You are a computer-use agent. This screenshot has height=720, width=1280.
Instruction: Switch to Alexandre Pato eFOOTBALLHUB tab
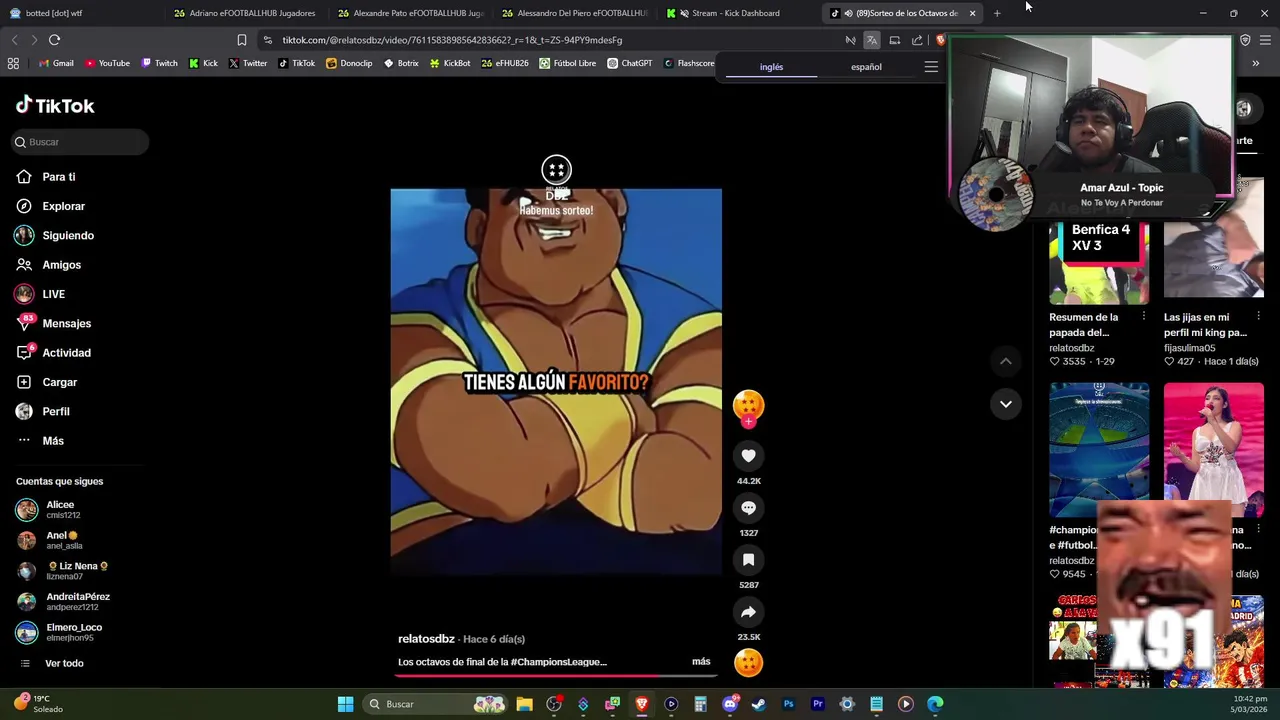pos(410,13)
